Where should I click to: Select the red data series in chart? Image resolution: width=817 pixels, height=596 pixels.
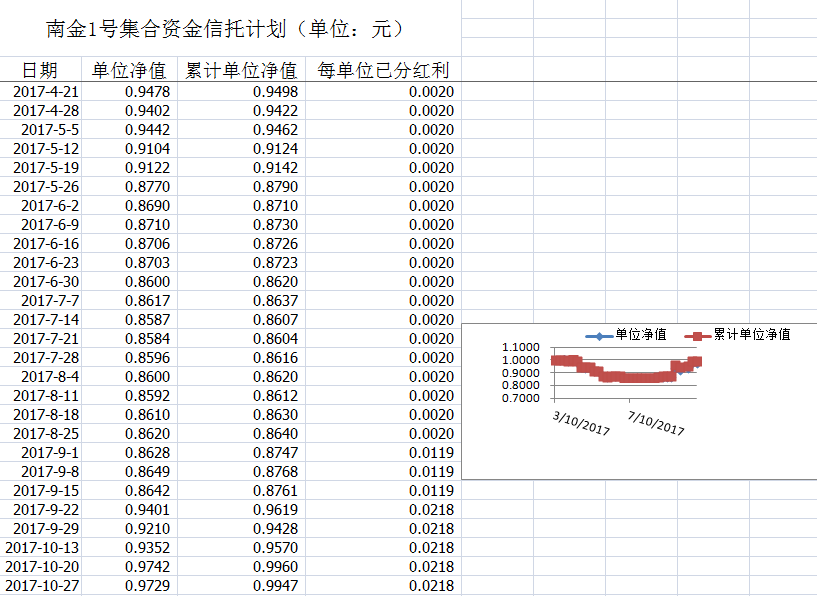tap(620, 377)
